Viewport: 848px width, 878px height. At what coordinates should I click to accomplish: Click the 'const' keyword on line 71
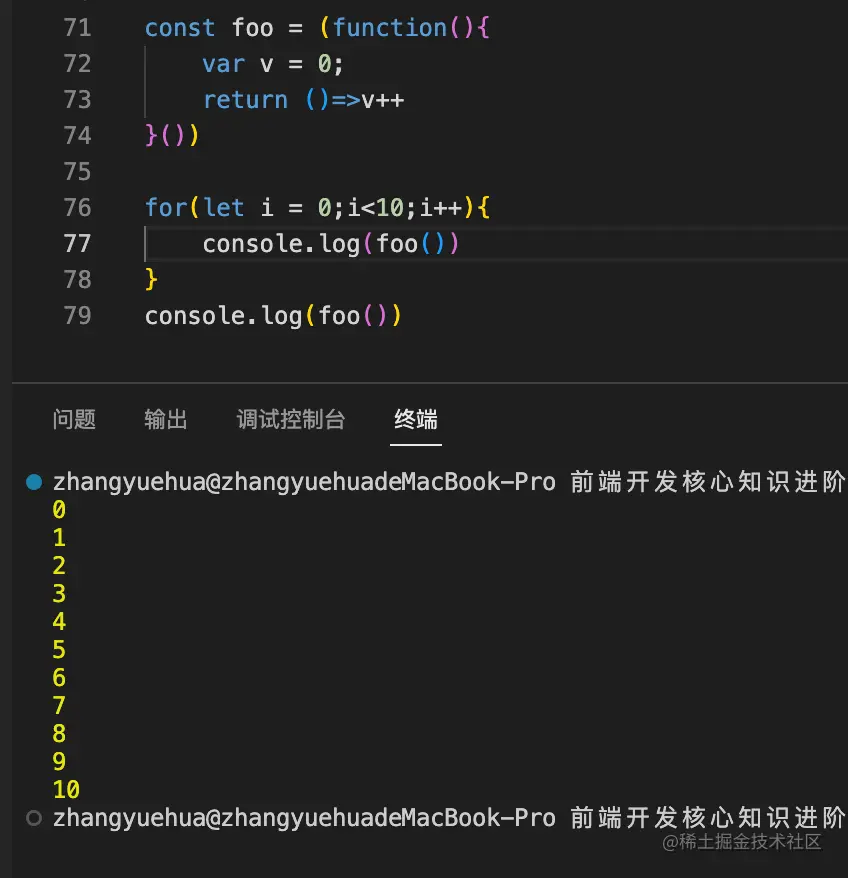point(180,28)
